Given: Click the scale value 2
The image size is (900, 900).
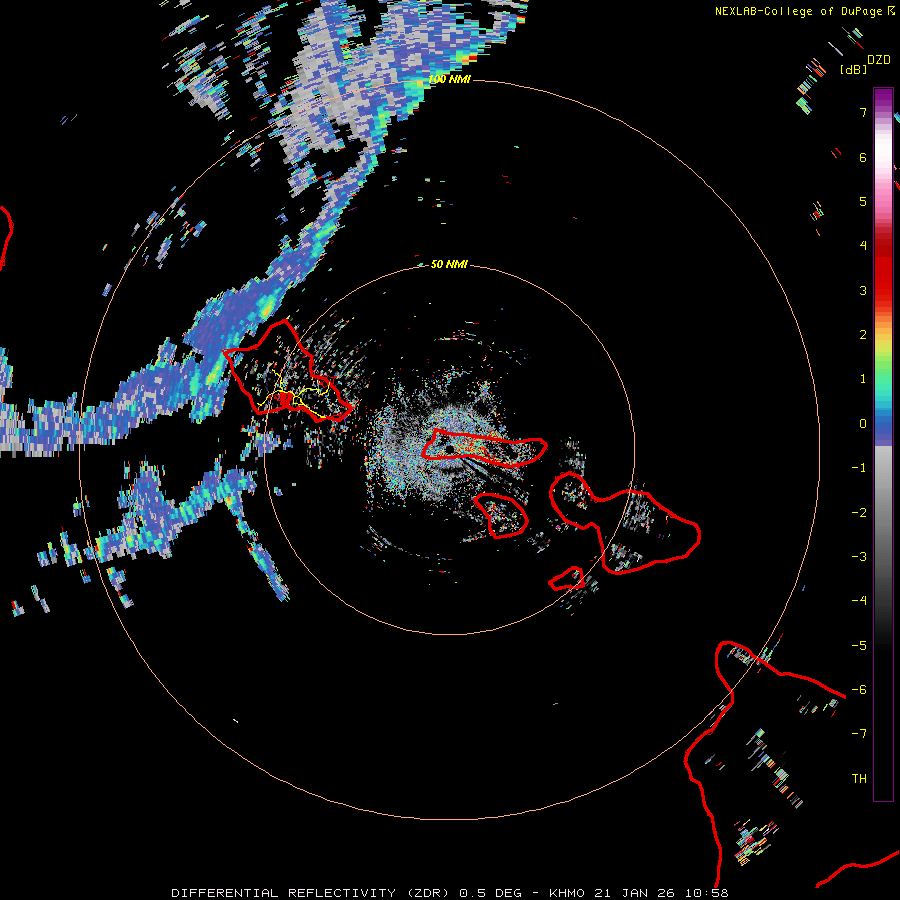Looking at the screenshot, I should [863, 335].
